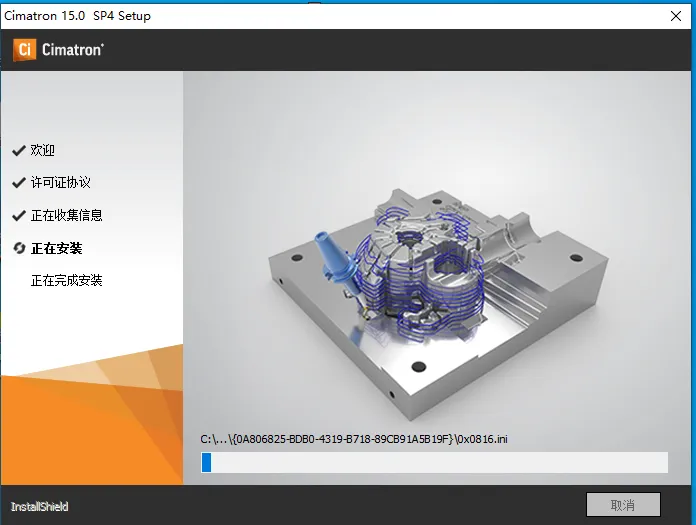Select the 正在完成安装 step label
The width and height of the screenshot is (696, 525).
(67, 280)
